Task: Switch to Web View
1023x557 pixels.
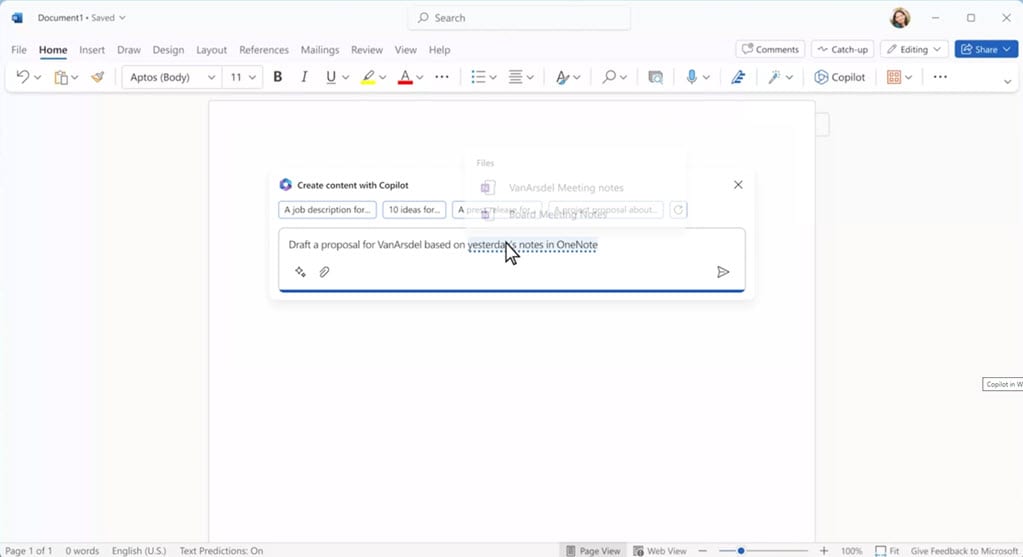Action: [660, 550]
